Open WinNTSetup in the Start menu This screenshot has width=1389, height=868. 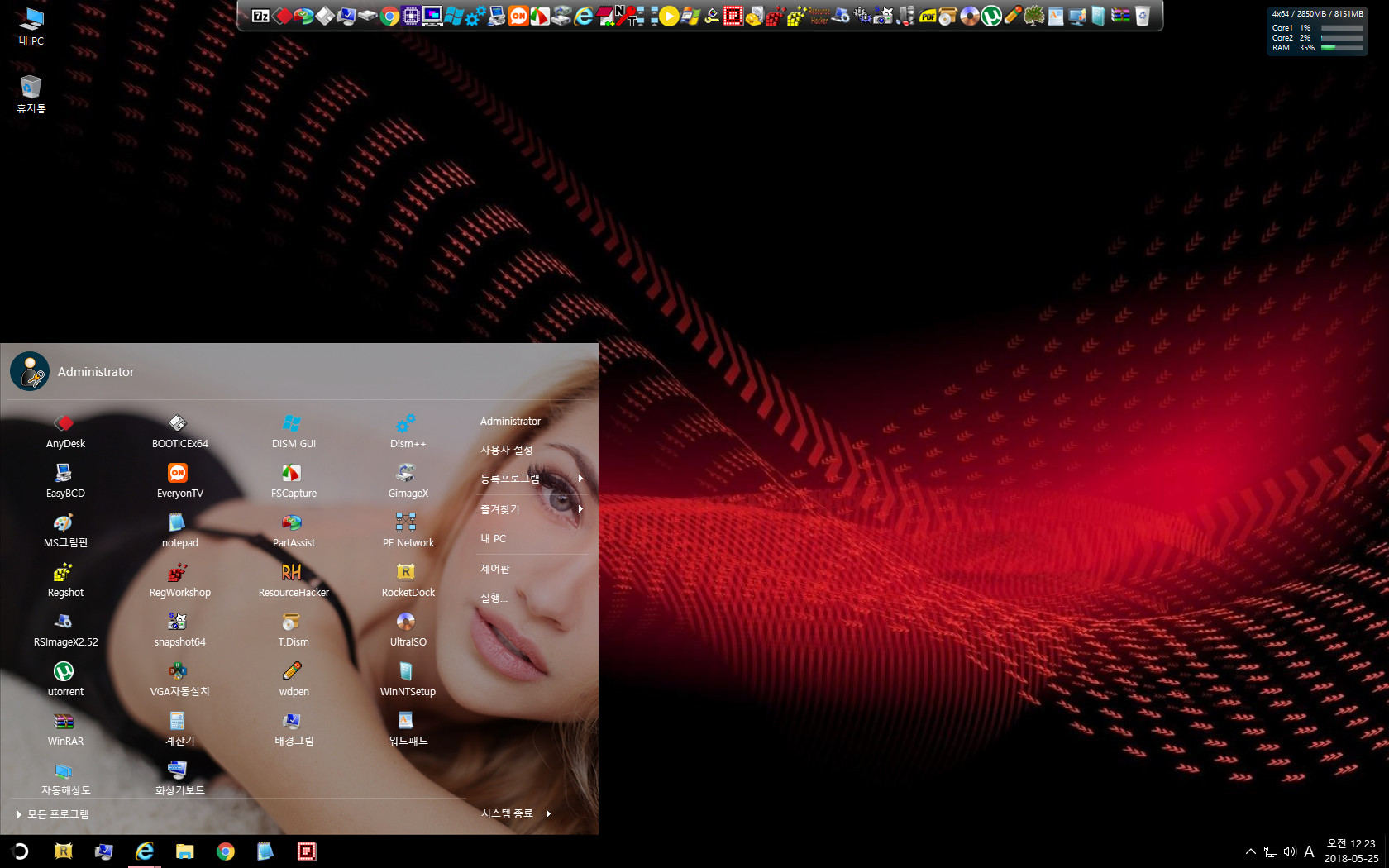coord(408,680)
